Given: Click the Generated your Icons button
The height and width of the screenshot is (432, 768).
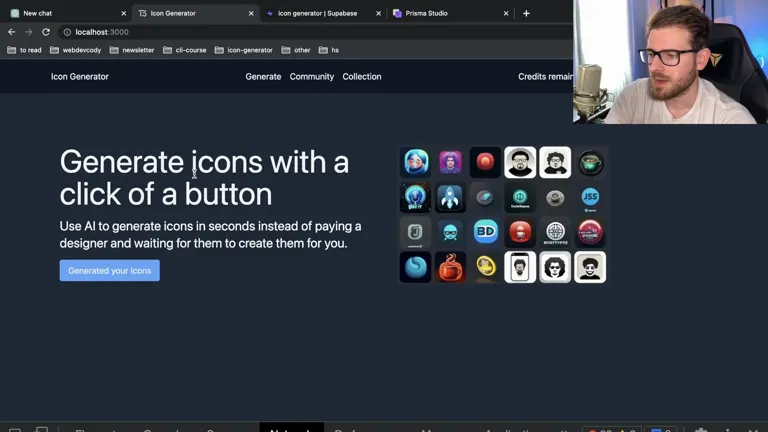Looking at the screenshot, I should pos(110,270).
